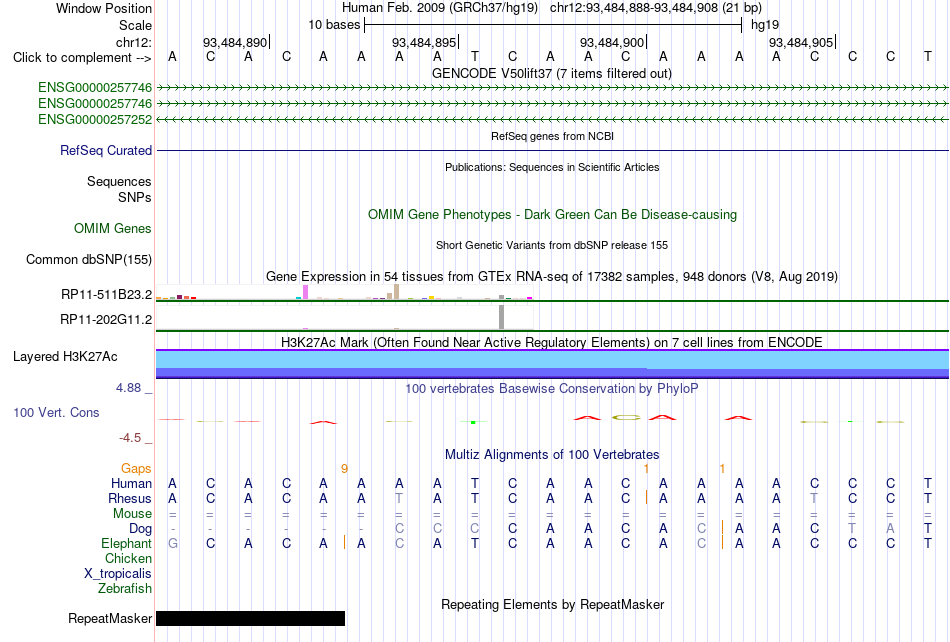
Task: Click the GTEx Gene Expression track title
Action: point(552,277)
